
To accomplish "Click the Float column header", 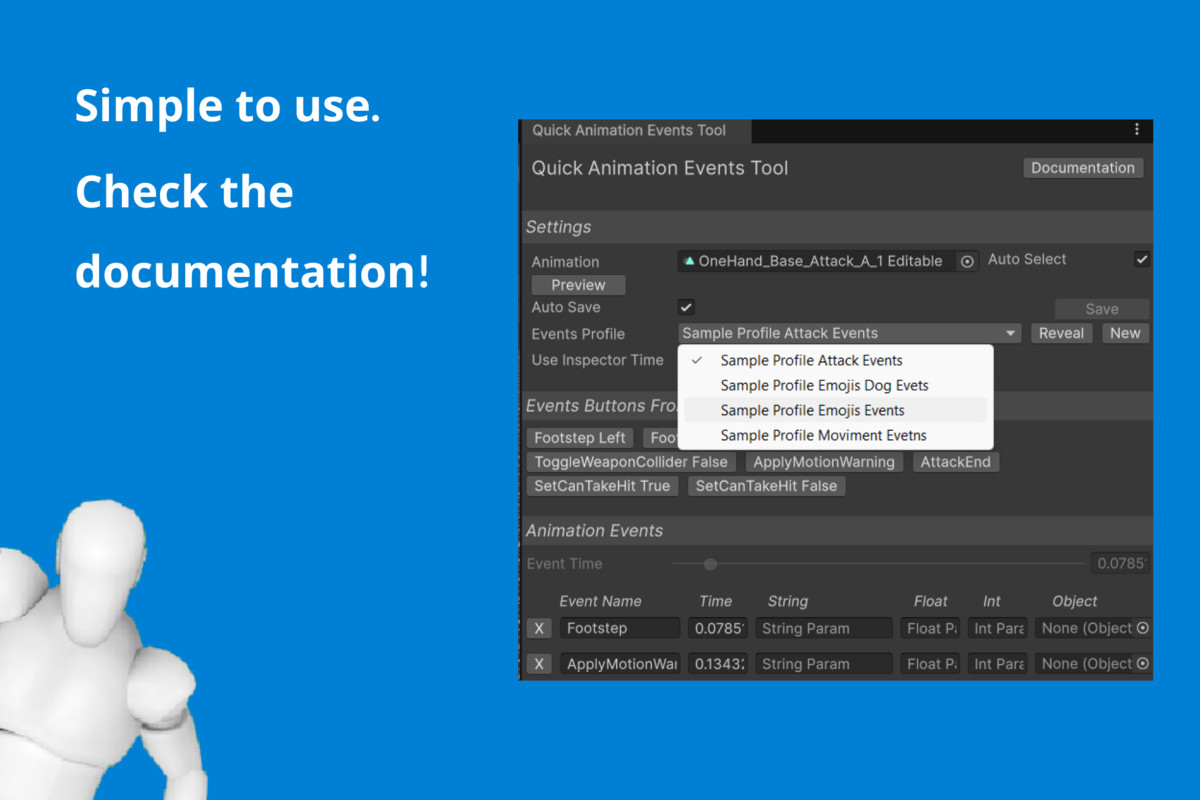I will (x=930, y=601).
